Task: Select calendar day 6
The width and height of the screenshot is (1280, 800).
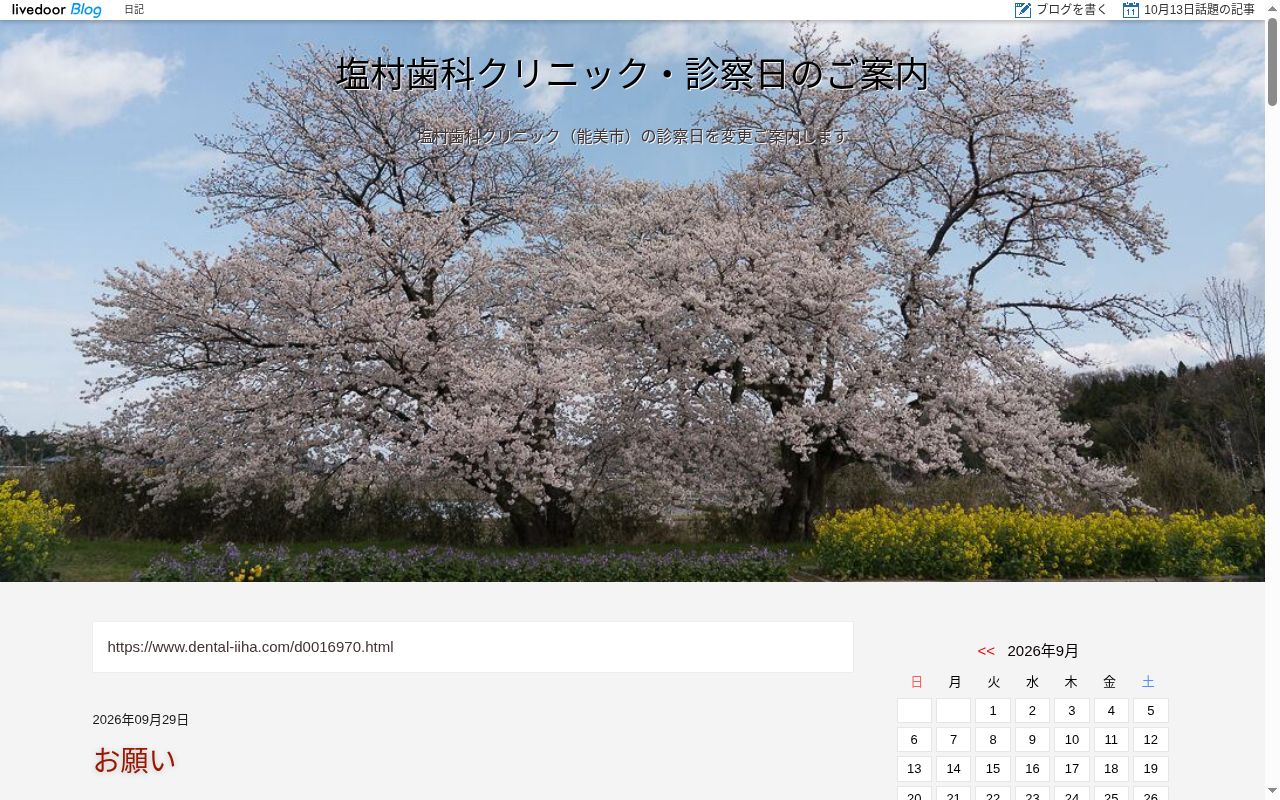Action: (914, 740)
